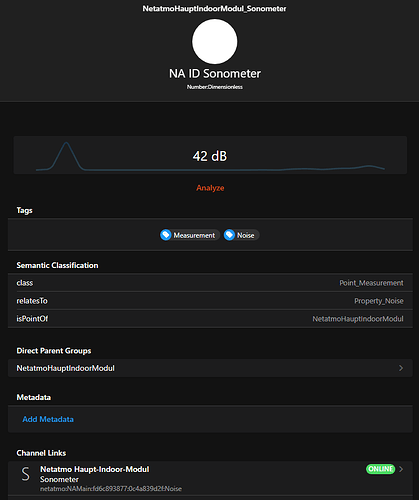Open the Netatmo Haupt-Indoor-Modul Sonometer channel link
The width and height of the screenshot is (419, 500).
[x=210, y=478]
